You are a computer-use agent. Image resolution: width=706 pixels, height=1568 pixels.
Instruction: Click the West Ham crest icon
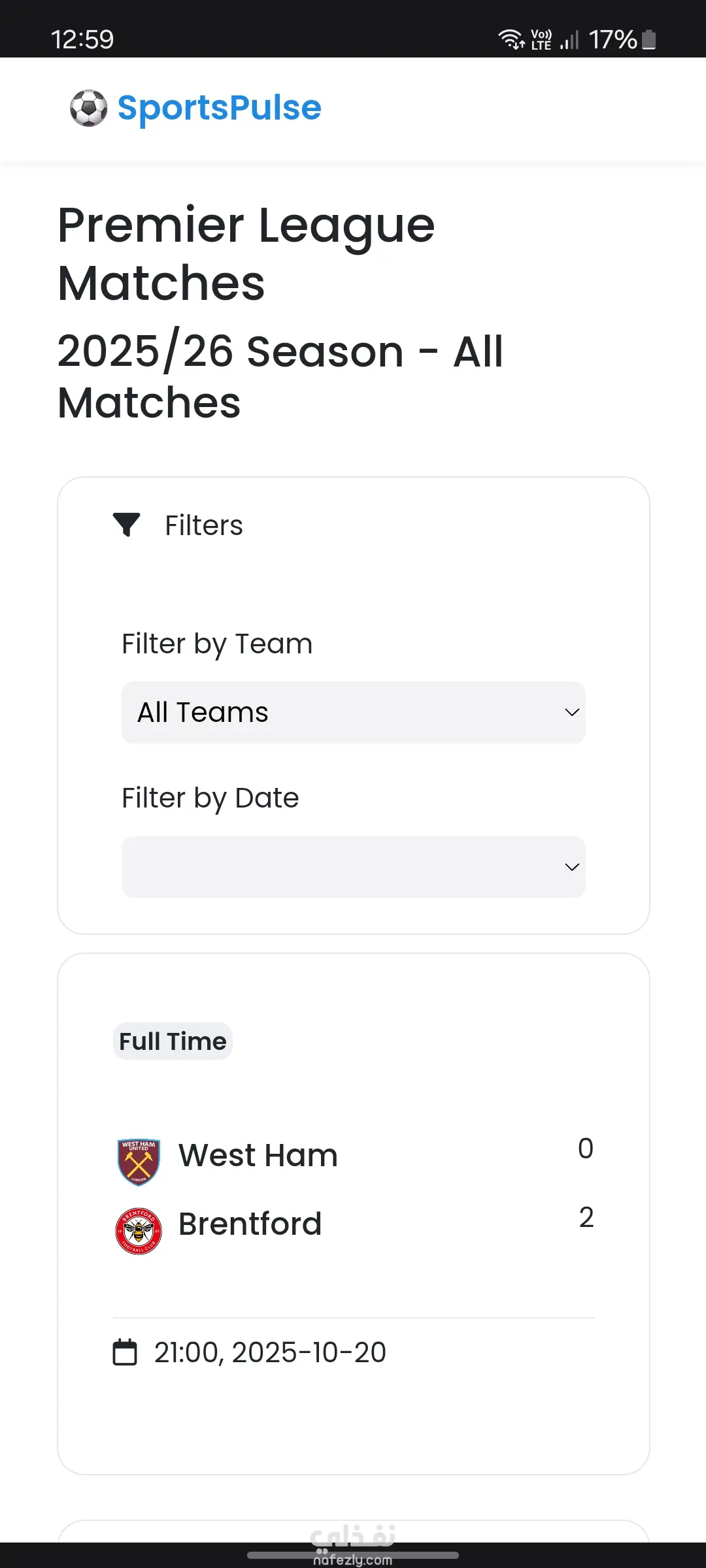coord(139,1162)
